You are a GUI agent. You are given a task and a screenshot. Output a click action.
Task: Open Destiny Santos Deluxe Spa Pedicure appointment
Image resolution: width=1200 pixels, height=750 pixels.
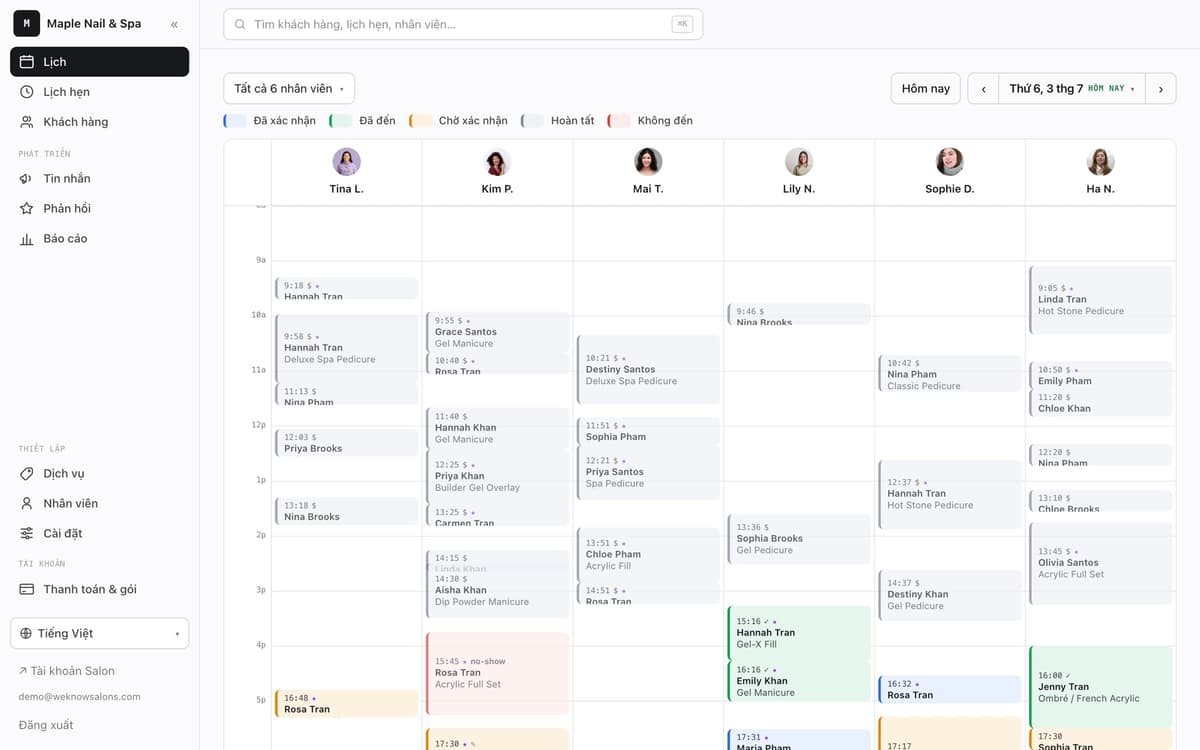coord(648,369)
